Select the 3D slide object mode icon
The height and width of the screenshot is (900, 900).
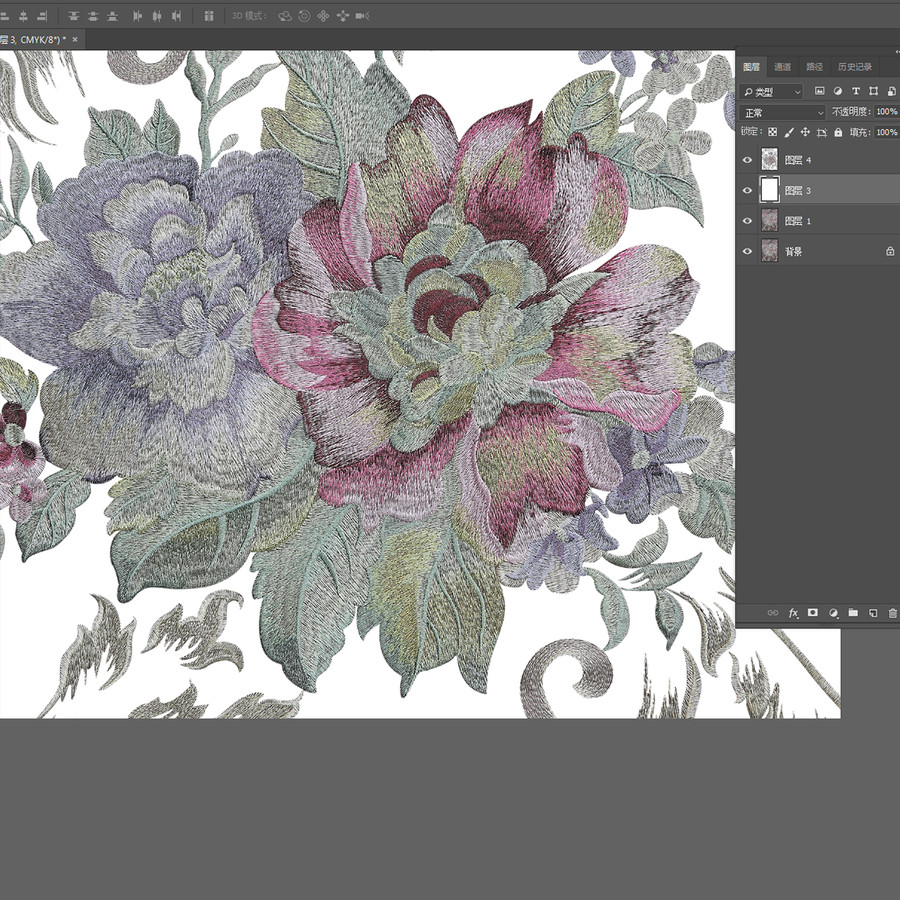(343, 16)
